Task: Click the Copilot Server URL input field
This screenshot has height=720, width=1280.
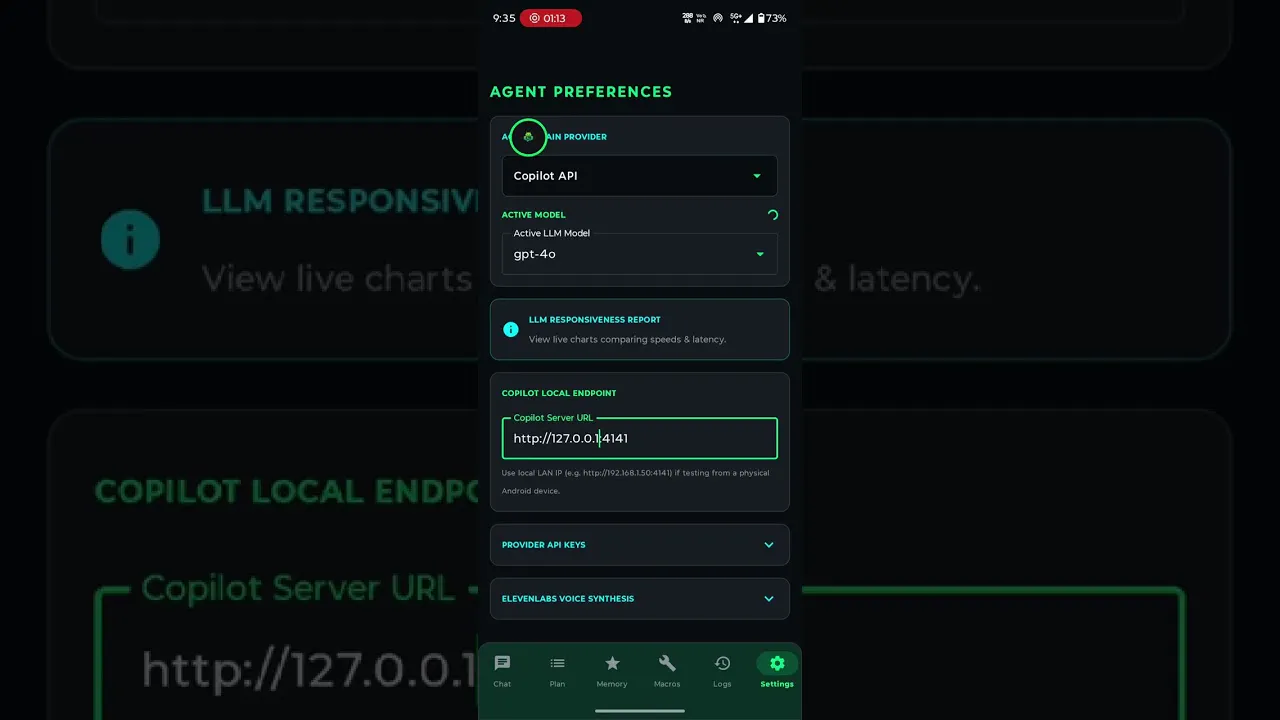Action: (640, 438)
